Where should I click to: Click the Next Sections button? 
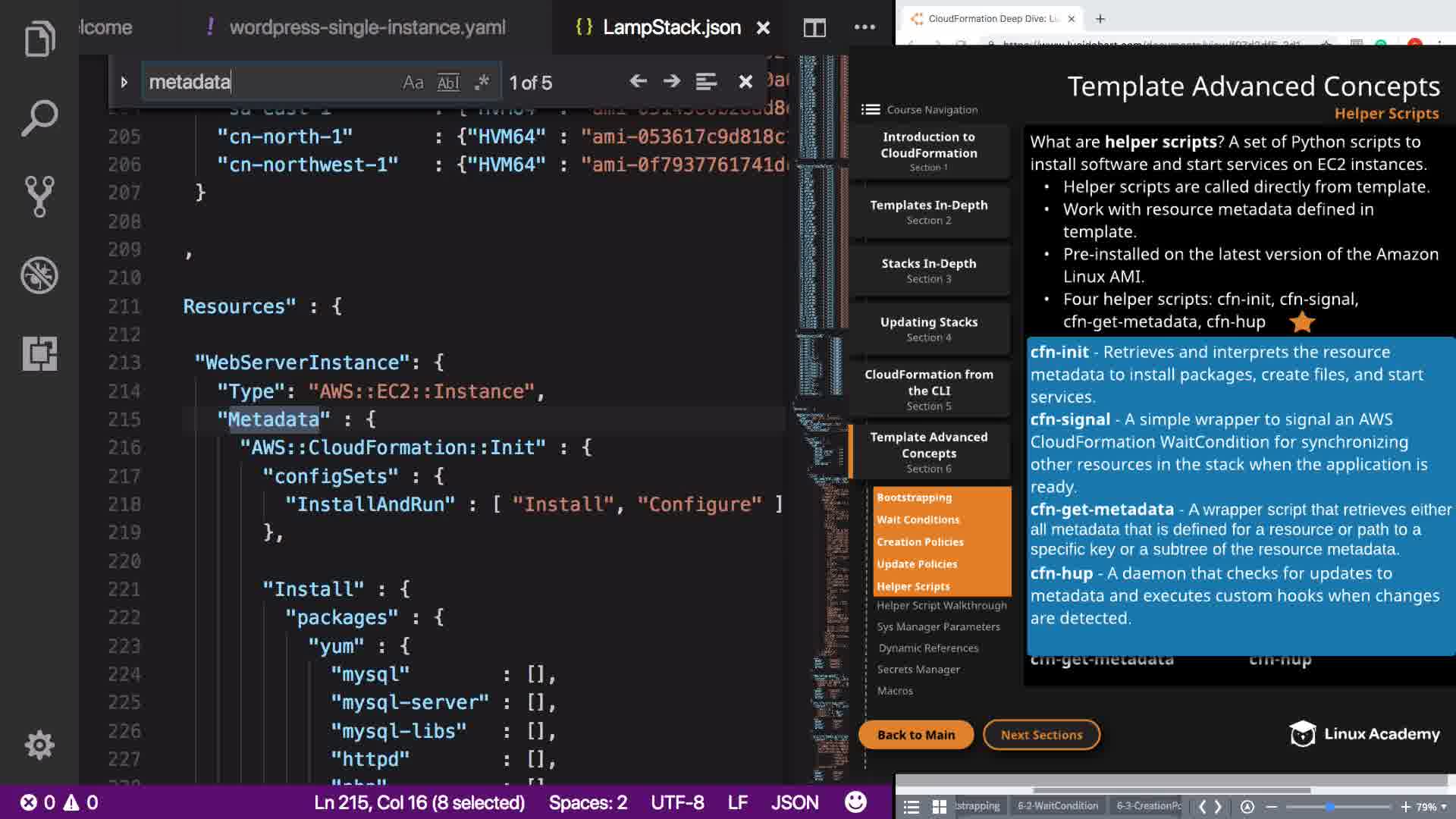point(1041,735)
